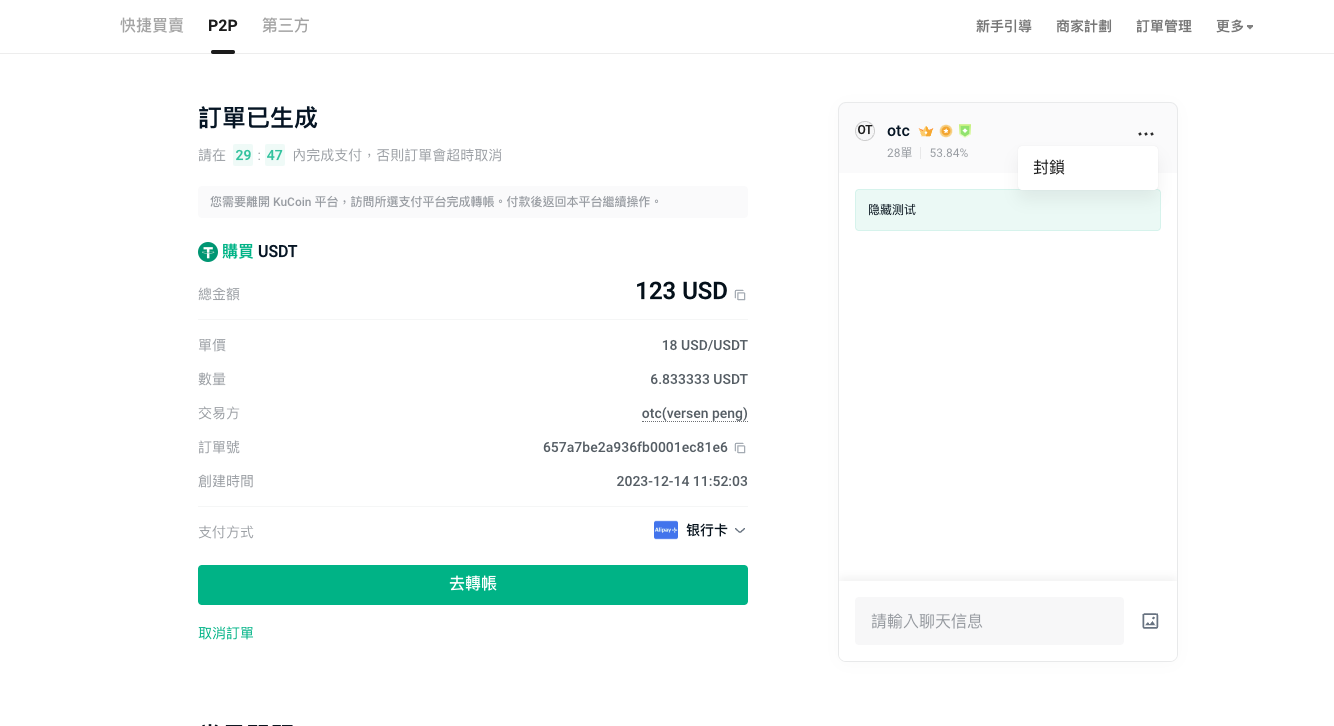Screen dimensions: 1334x726
Task: Click the 購買 USDT label
Action: tap(260, 252)
